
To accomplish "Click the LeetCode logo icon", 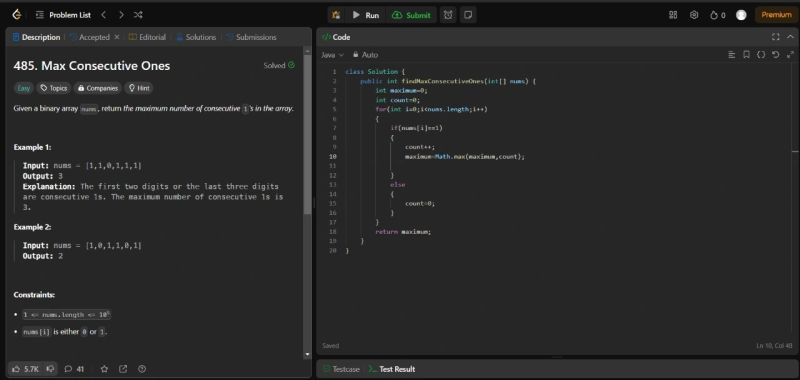I will 17,15.
